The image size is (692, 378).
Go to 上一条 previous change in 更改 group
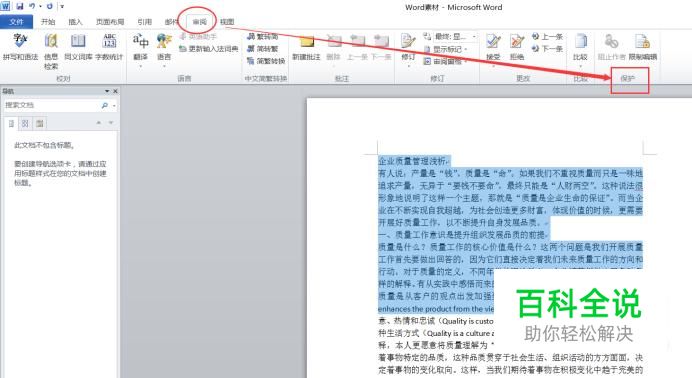pos(547,37)
